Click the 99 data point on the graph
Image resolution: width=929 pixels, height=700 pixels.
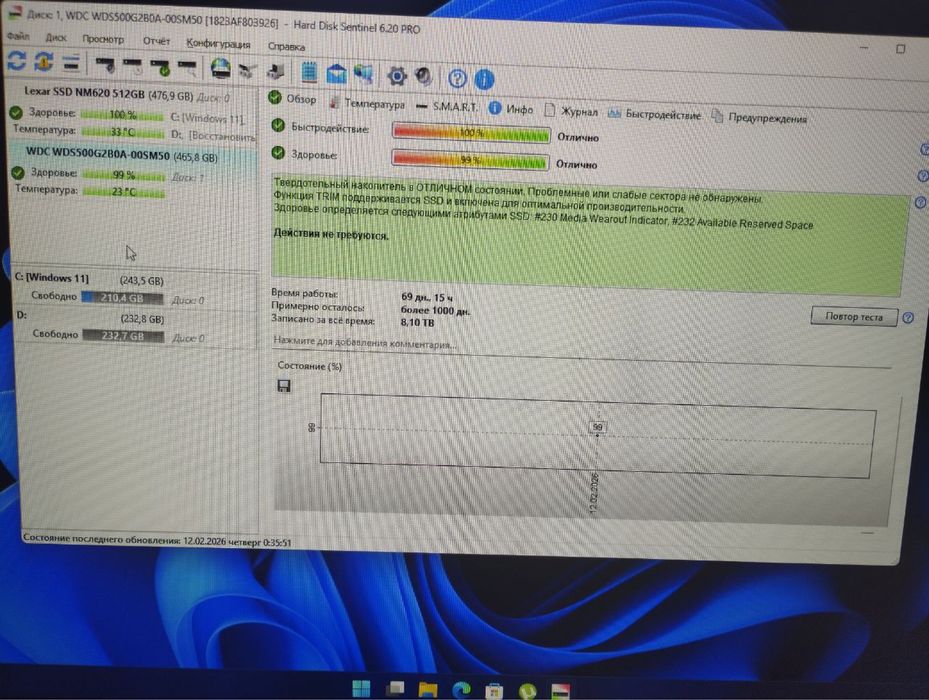[x=598, y=427]
